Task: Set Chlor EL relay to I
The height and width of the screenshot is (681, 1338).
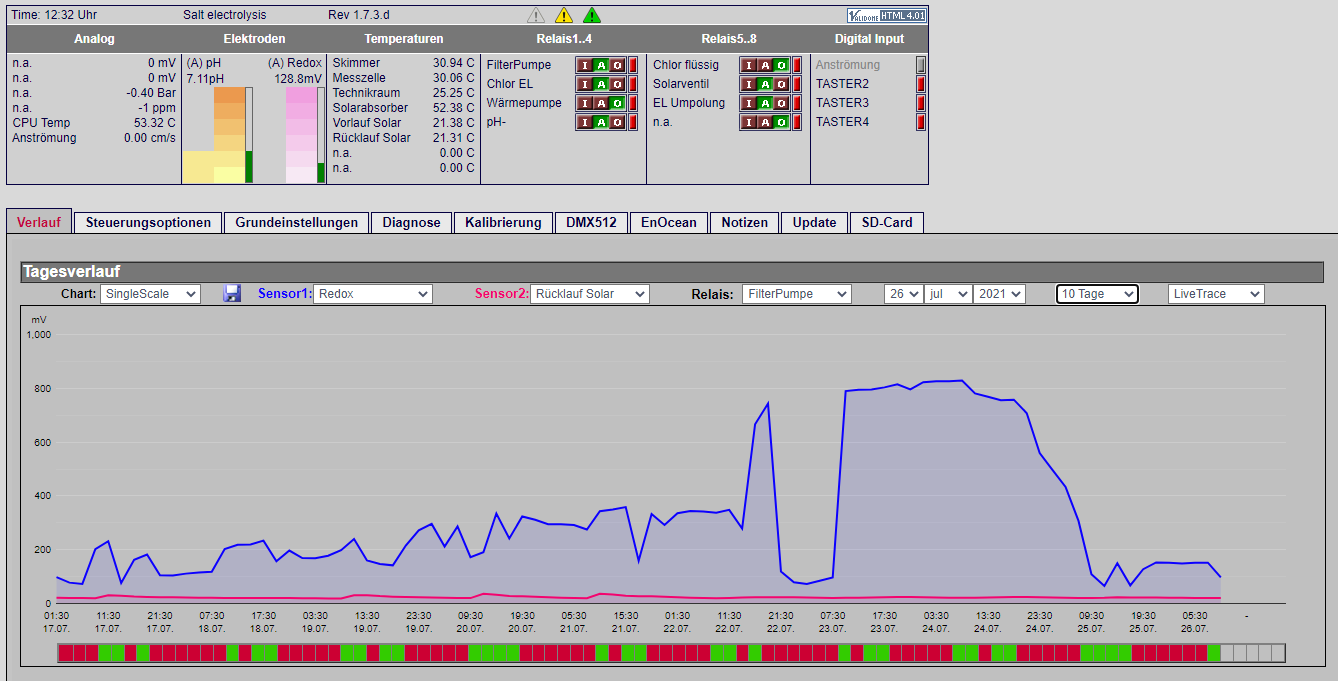Action: [x=585, y=84]
